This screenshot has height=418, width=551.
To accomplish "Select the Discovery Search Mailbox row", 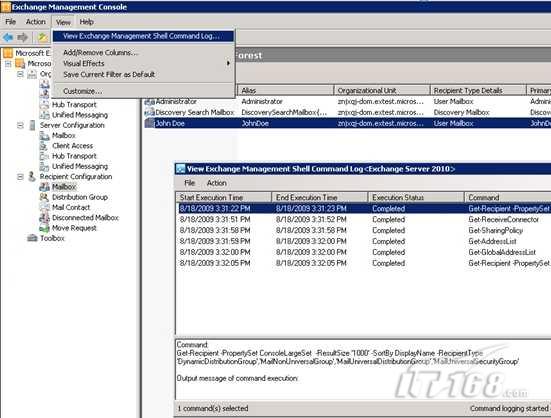I will pos(347,112).
